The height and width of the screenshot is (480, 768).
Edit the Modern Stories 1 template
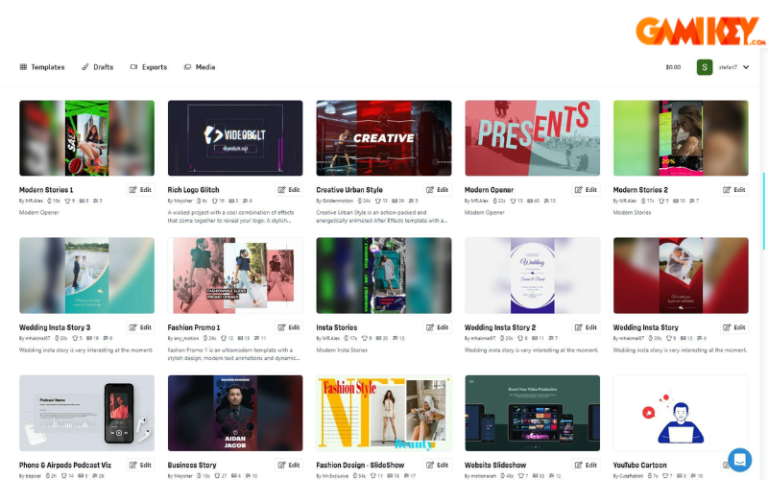140,189
